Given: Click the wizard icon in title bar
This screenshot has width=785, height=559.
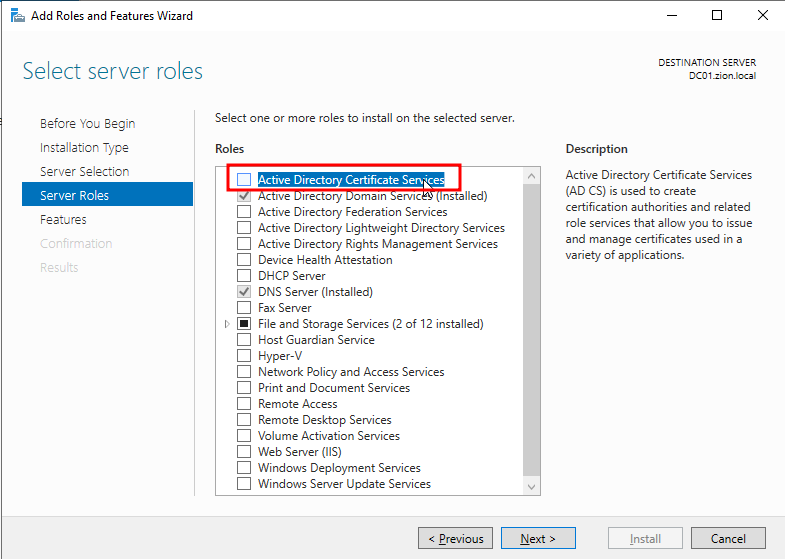Looking at the screenshot, I should (x=17, y=16).
